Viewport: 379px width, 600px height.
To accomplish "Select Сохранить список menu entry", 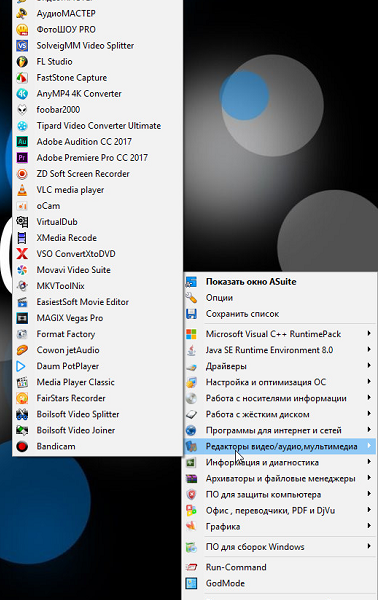I will point(280,314).
